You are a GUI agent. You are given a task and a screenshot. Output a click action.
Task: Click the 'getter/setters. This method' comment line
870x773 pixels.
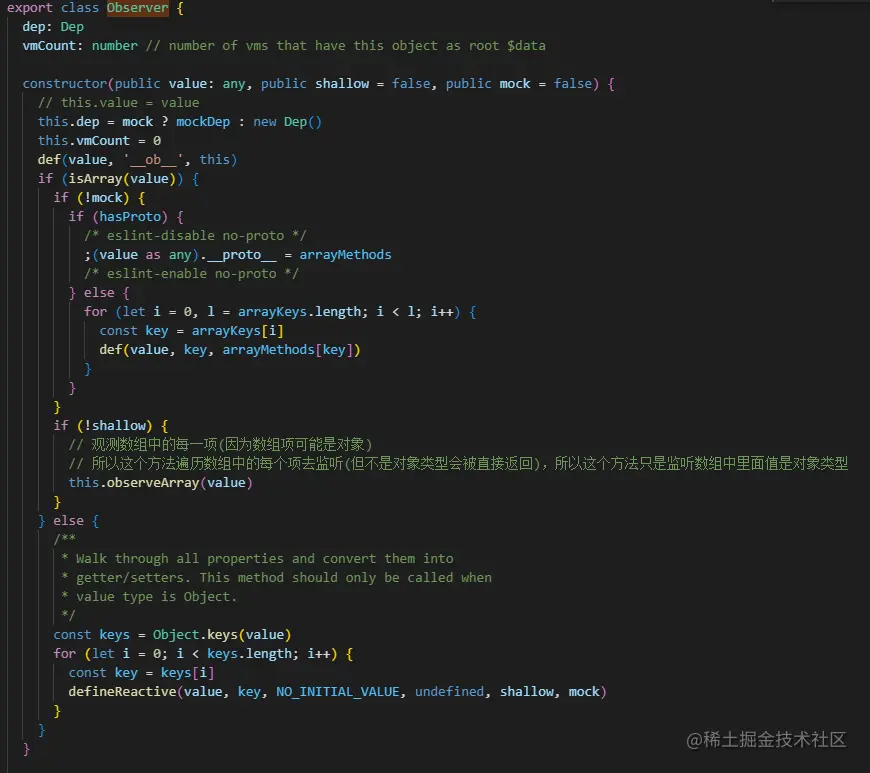click(x=276, y=578)
